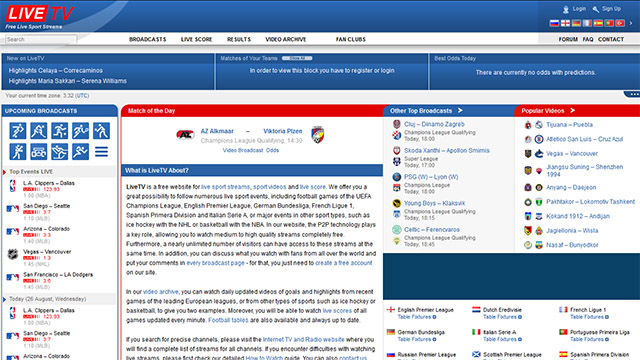Expand Other Top Broadcasts arrow

460,111
